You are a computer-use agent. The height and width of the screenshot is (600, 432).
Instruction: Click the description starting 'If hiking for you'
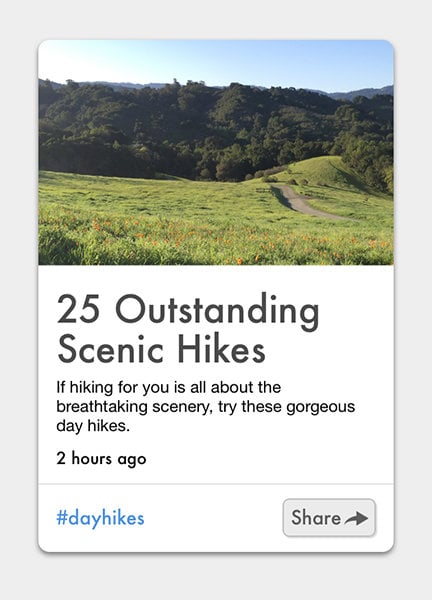[x=205, y=406]
